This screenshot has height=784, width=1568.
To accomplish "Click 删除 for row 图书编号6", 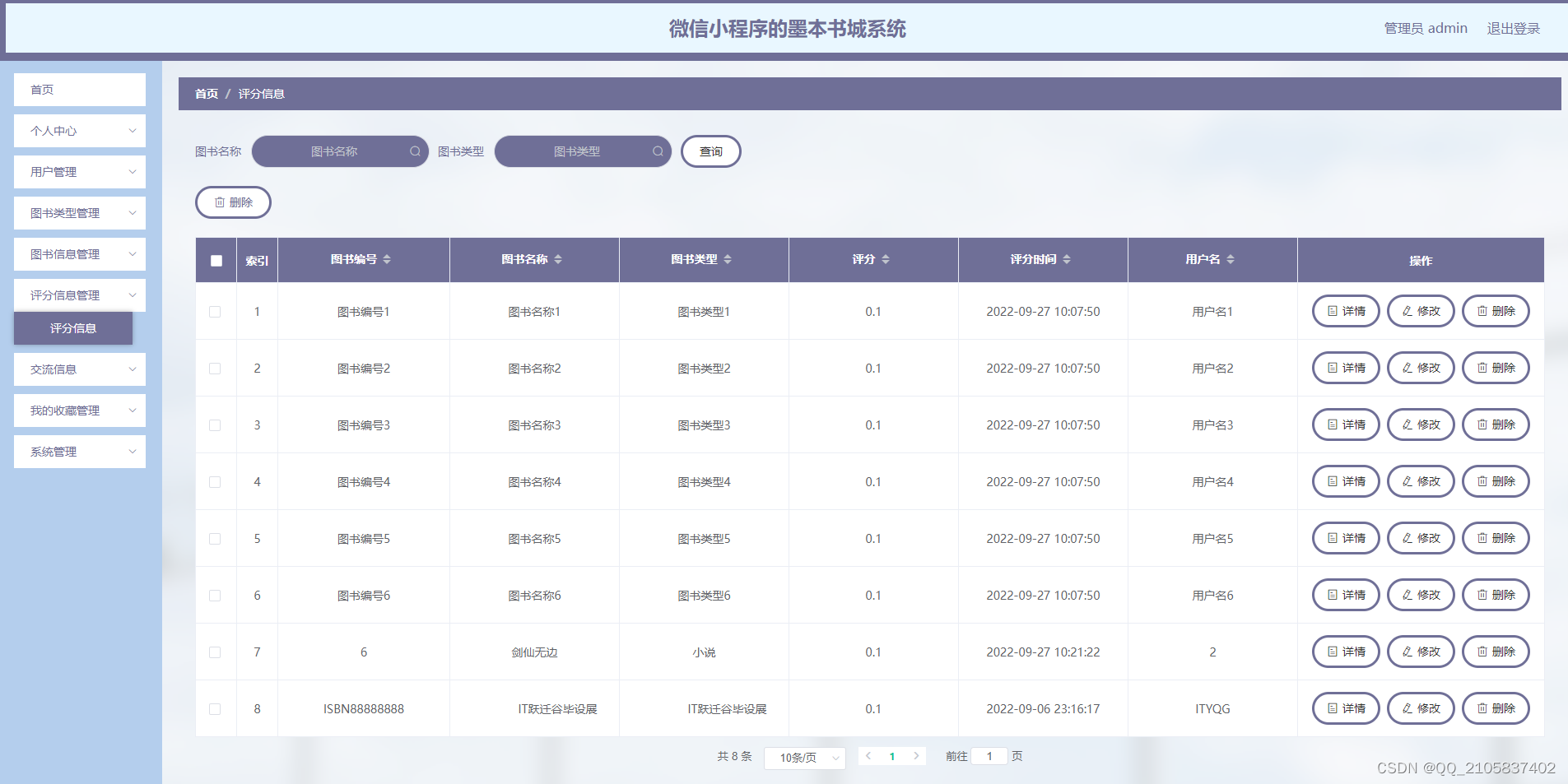I will pyautogui.click(x=1496, y=595).
